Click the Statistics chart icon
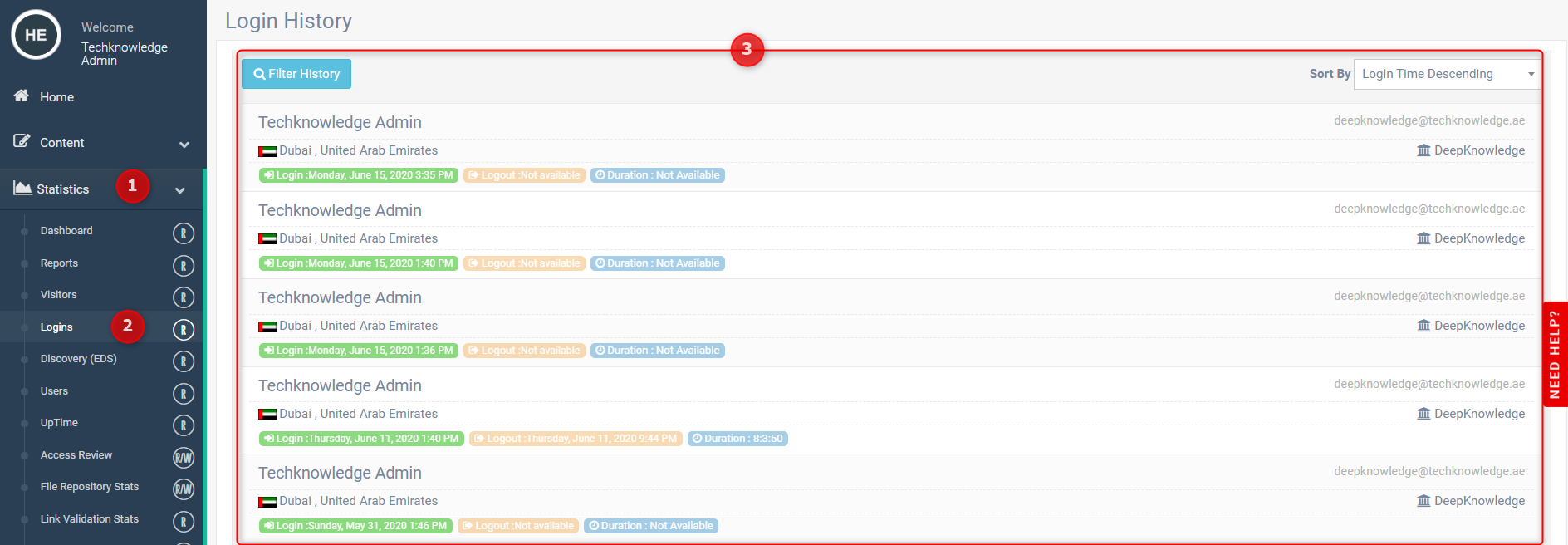 [22, 188]
